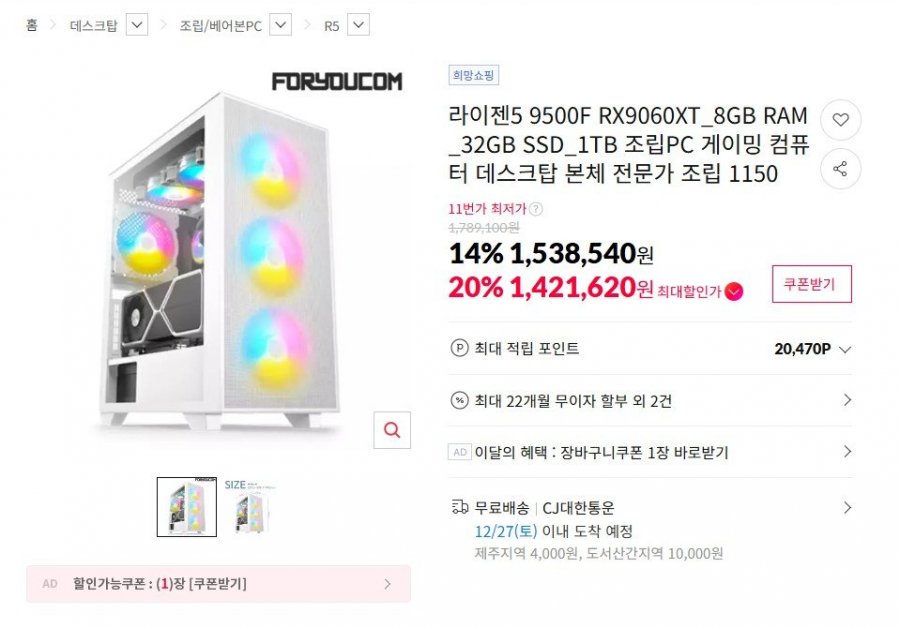
Task: Click the question mark next to 11번가 최저가
Action: click(536, 209)
